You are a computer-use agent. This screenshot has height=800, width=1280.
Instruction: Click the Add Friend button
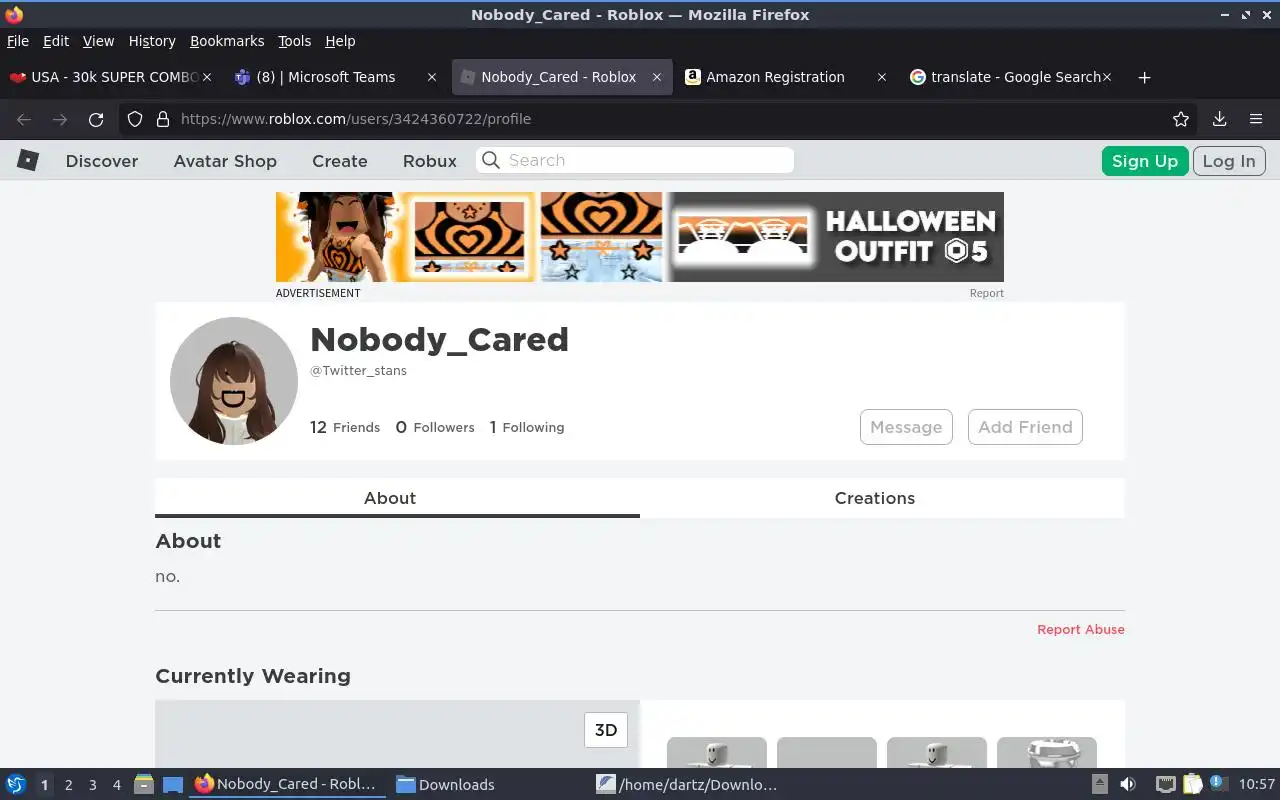(x=1025, y=427)
